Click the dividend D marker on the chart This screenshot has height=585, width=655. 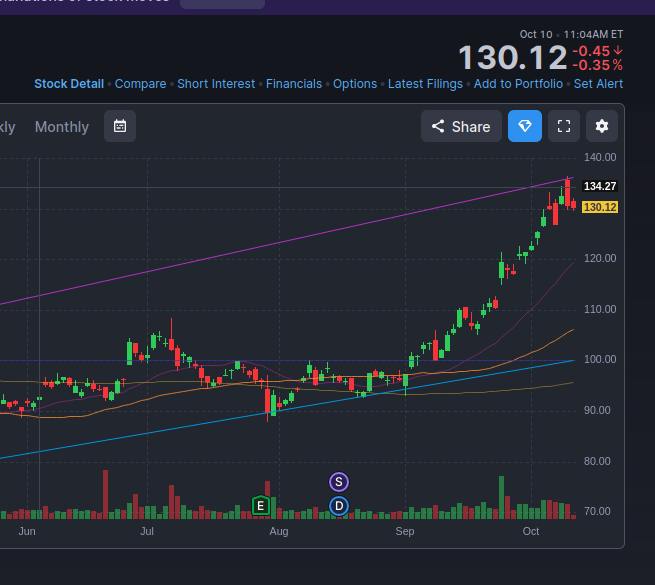pos(339,506)
